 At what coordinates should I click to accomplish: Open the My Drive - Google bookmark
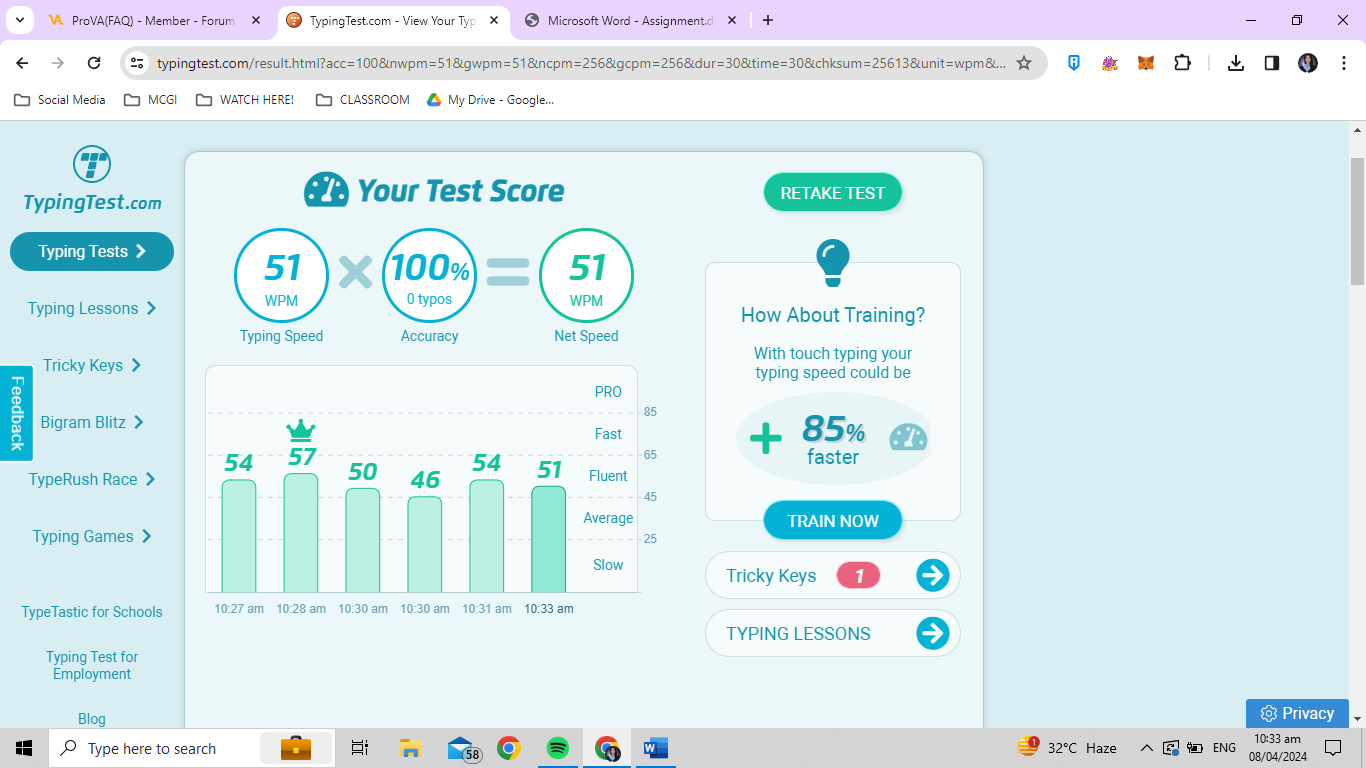click(490, 100)
